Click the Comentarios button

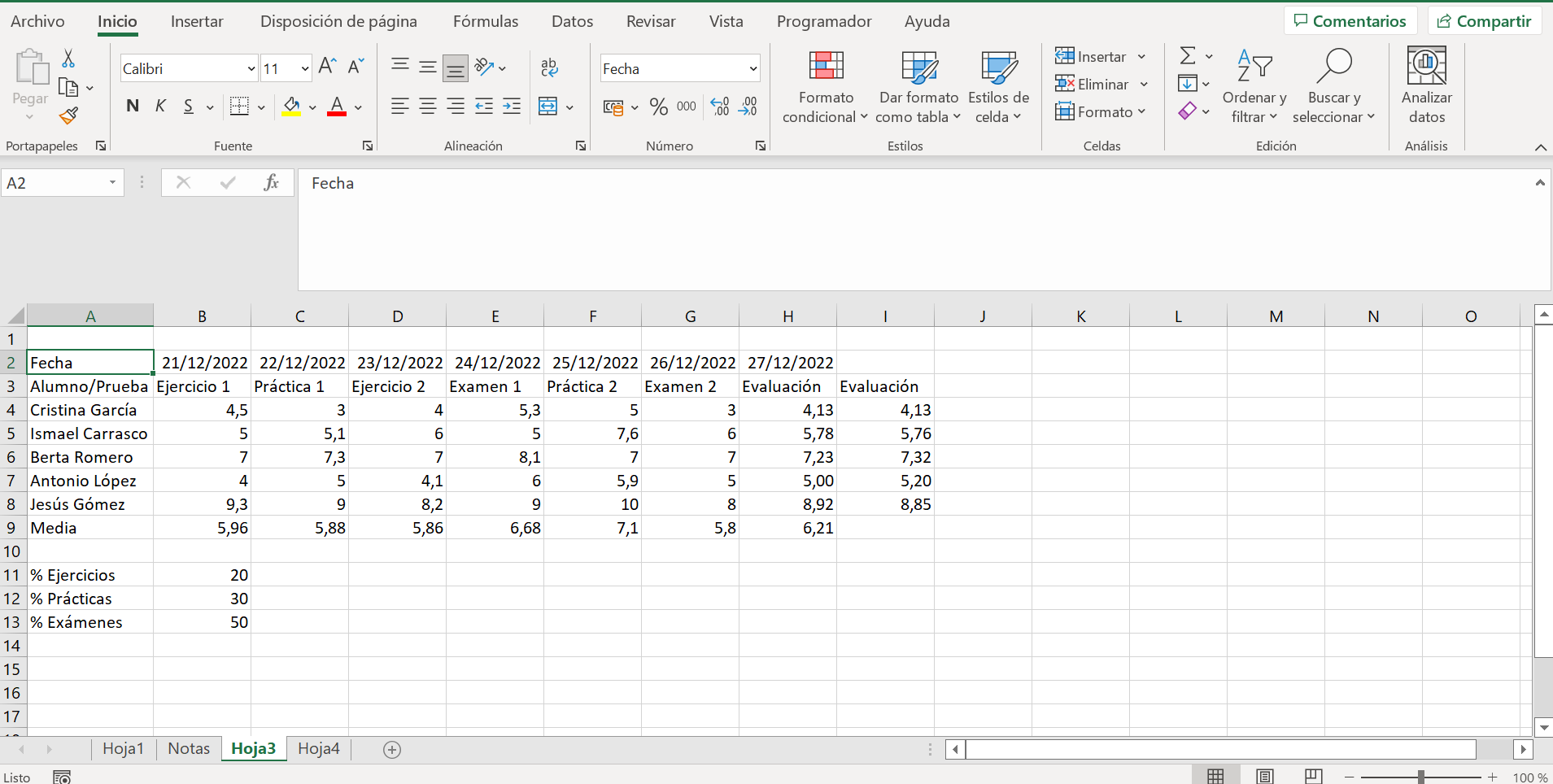(x=1350, y=21)
